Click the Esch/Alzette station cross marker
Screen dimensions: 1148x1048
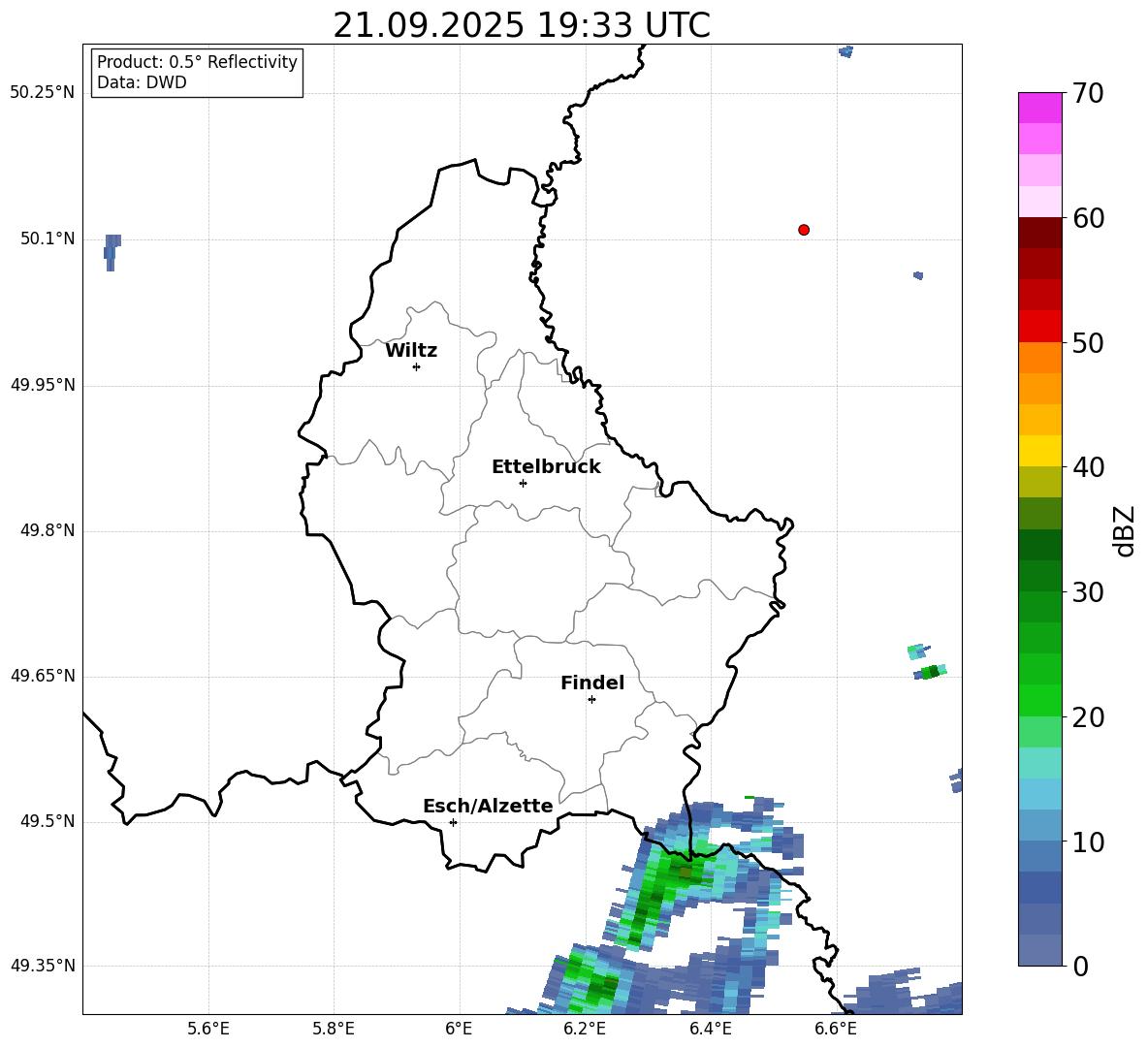[x=453, y=822]
